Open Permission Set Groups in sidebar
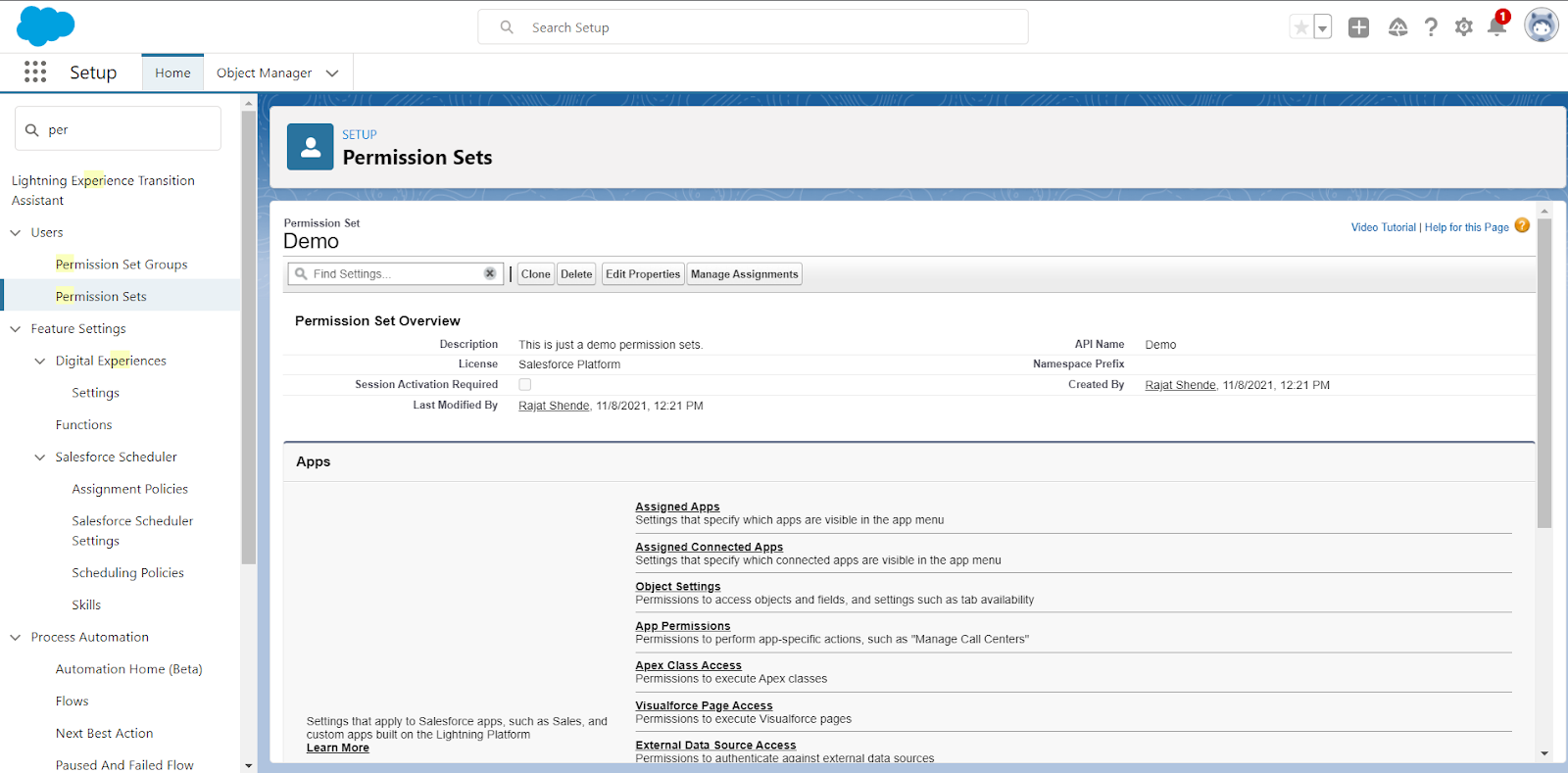The height and width of the screenshot is (773, 1568). click(x=122, y=265)
